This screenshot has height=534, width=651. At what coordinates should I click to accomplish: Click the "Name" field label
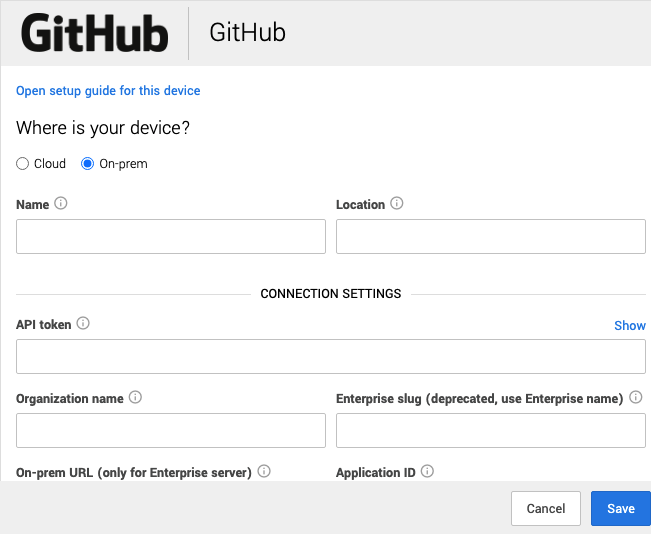click(x=32, y=205)
